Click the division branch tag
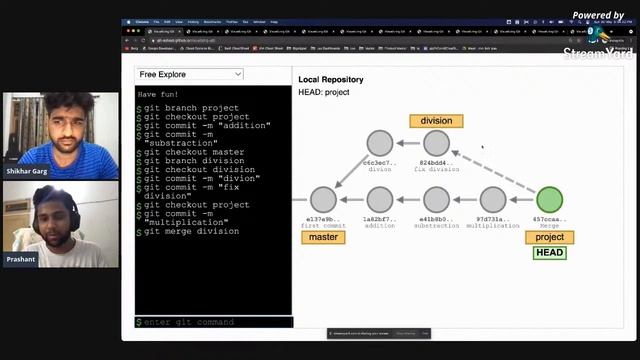This screenshot has width=640, height=360. [x=436, y=121]
